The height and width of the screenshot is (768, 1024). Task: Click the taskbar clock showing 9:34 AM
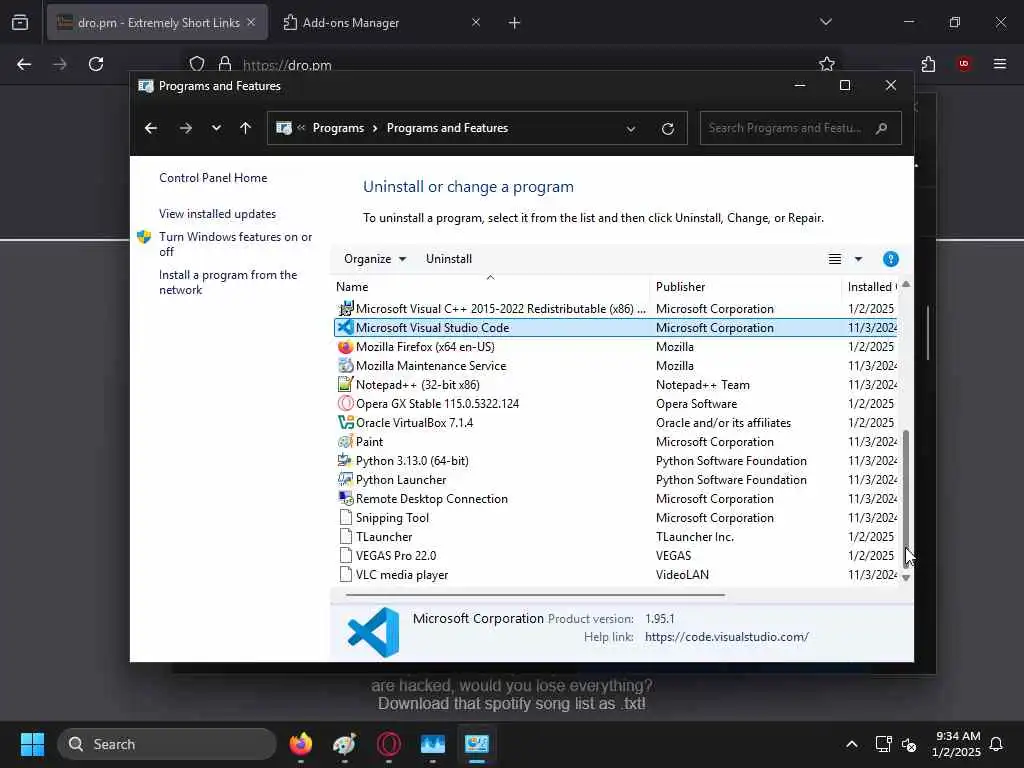956,744
